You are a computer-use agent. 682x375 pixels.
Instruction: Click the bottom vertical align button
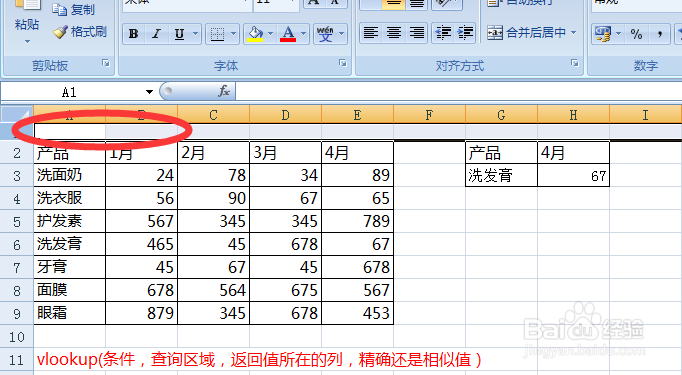[x=417, y=4]
